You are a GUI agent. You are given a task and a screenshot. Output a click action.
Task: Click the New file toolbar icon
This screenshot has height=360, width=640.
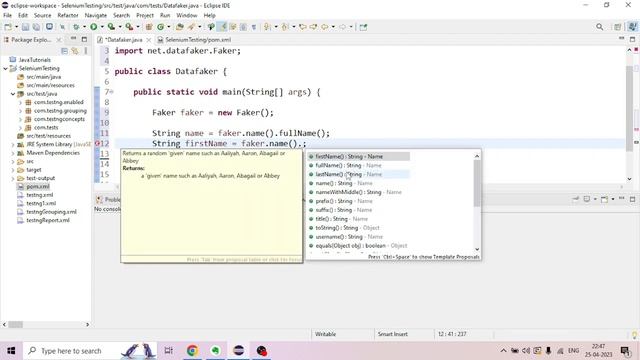(8, 27)
